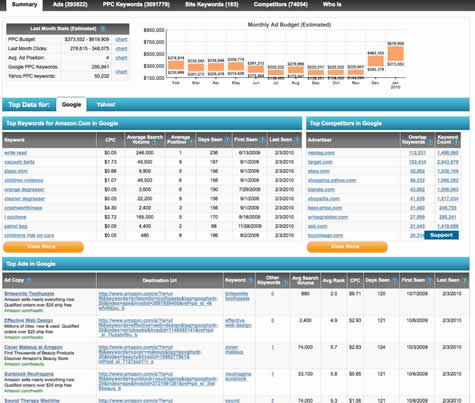Open the orange degreaser keyword link
This screenshot has height=403, width=475.
pos(24,190)
